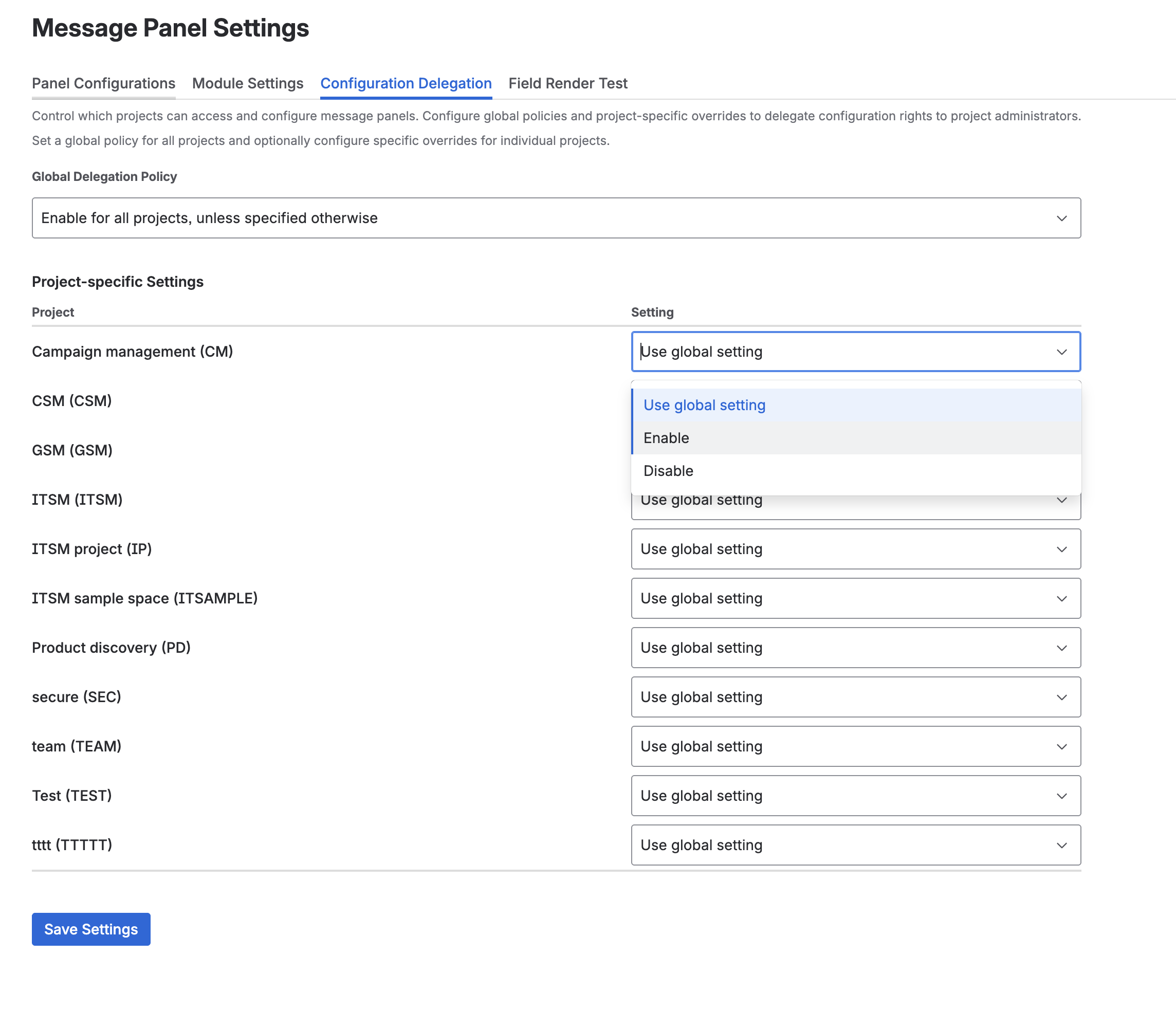Open the Product discovery setting dropdown
This screenshot has width=1176, height=1029.
[856, 648]
